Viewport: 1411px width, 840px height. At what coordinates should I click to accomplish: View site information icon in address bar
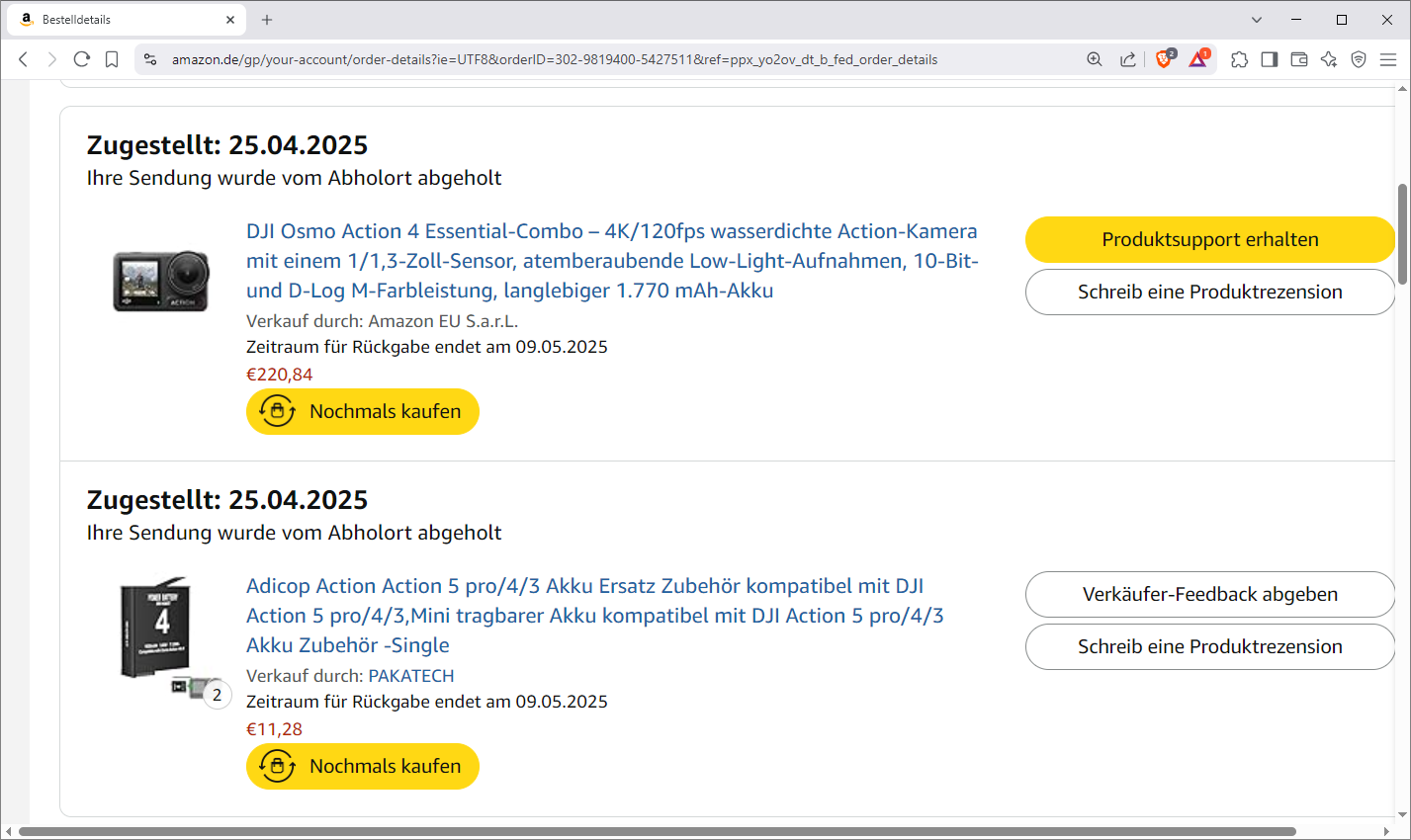tap(150, 59)
